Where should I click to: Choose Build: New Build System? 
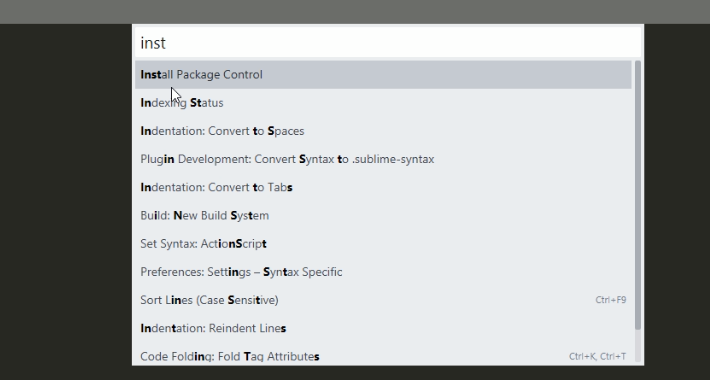(383, 216)
